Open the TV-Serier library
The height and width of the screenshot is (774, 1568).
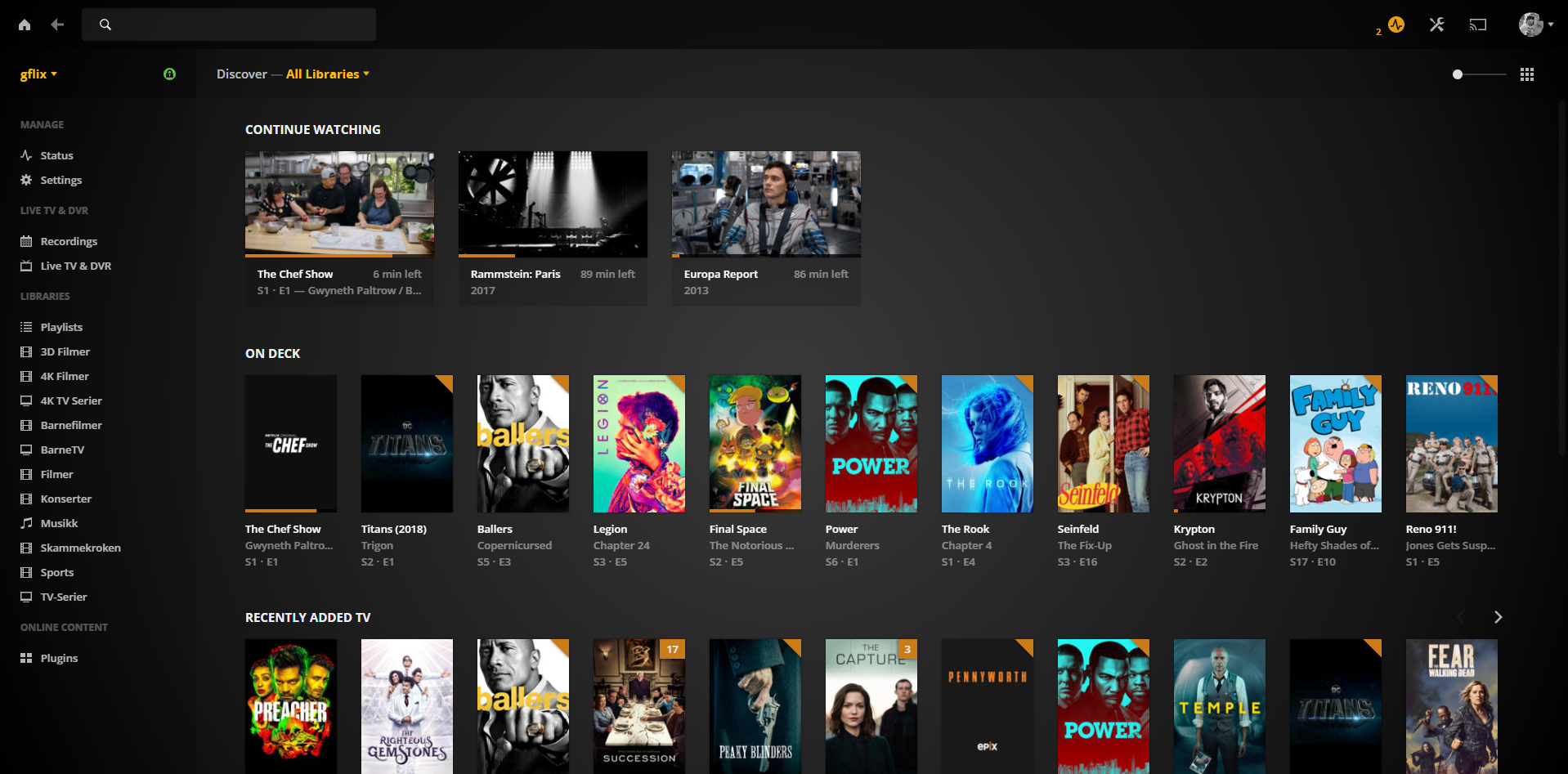pos(64,597)
